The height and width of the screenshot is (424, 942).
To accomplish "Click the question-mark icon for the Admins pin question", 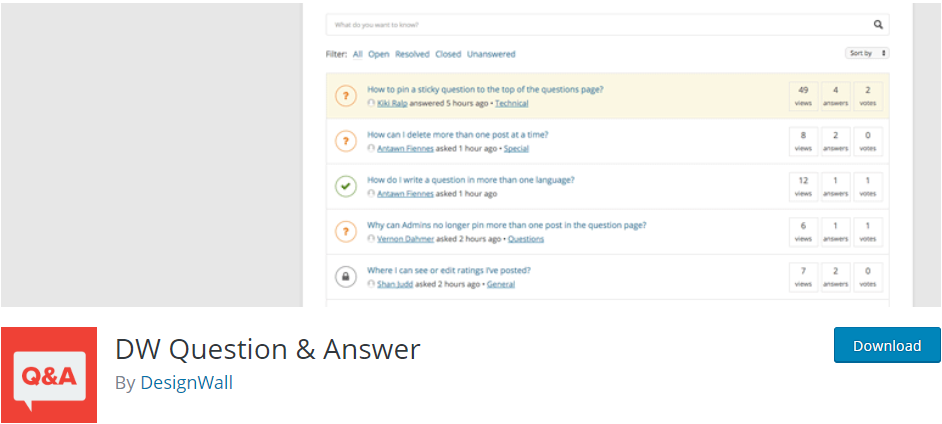I will 345,231.
